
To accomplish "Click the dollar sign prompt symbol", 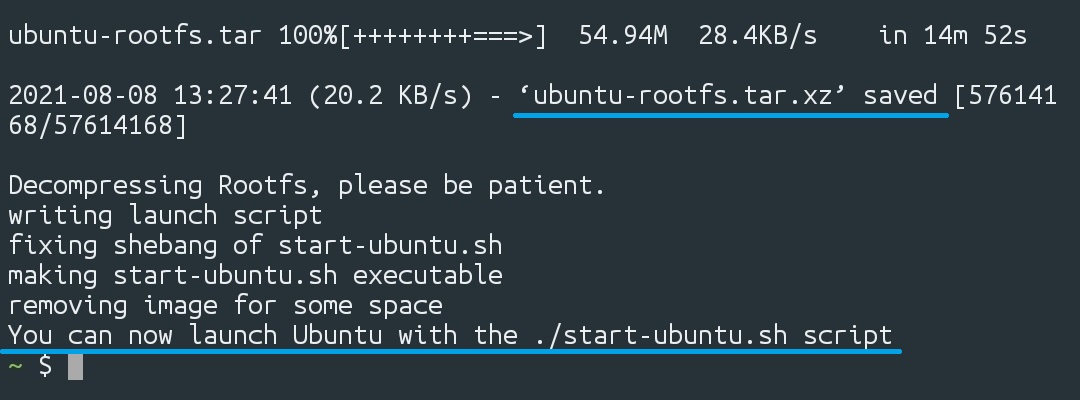I will coord(45,366).
